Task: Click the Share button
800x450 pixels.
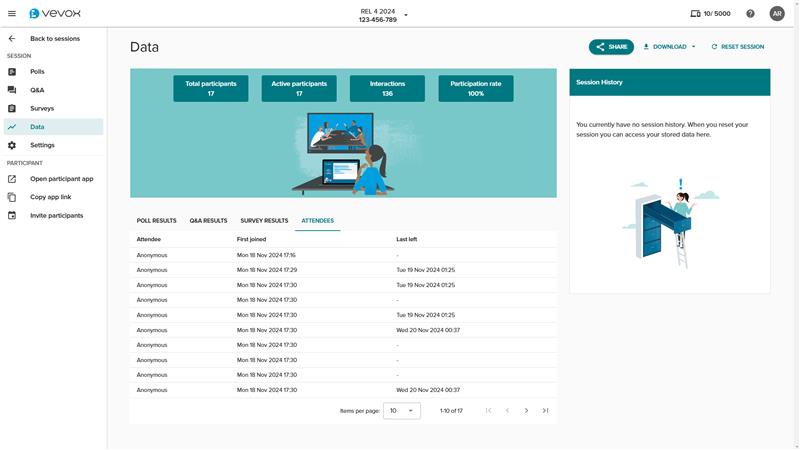Action: pyautogui.click(x=611, y=47)
